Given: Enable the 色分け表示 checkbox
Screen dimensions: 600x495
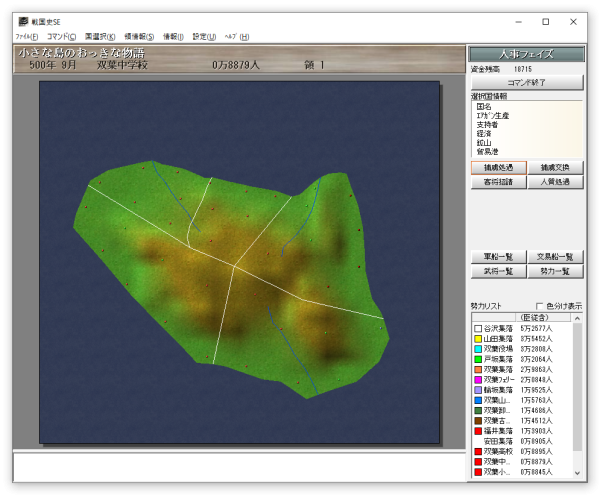Looking at the screenshot, I should tap(541, 306).
